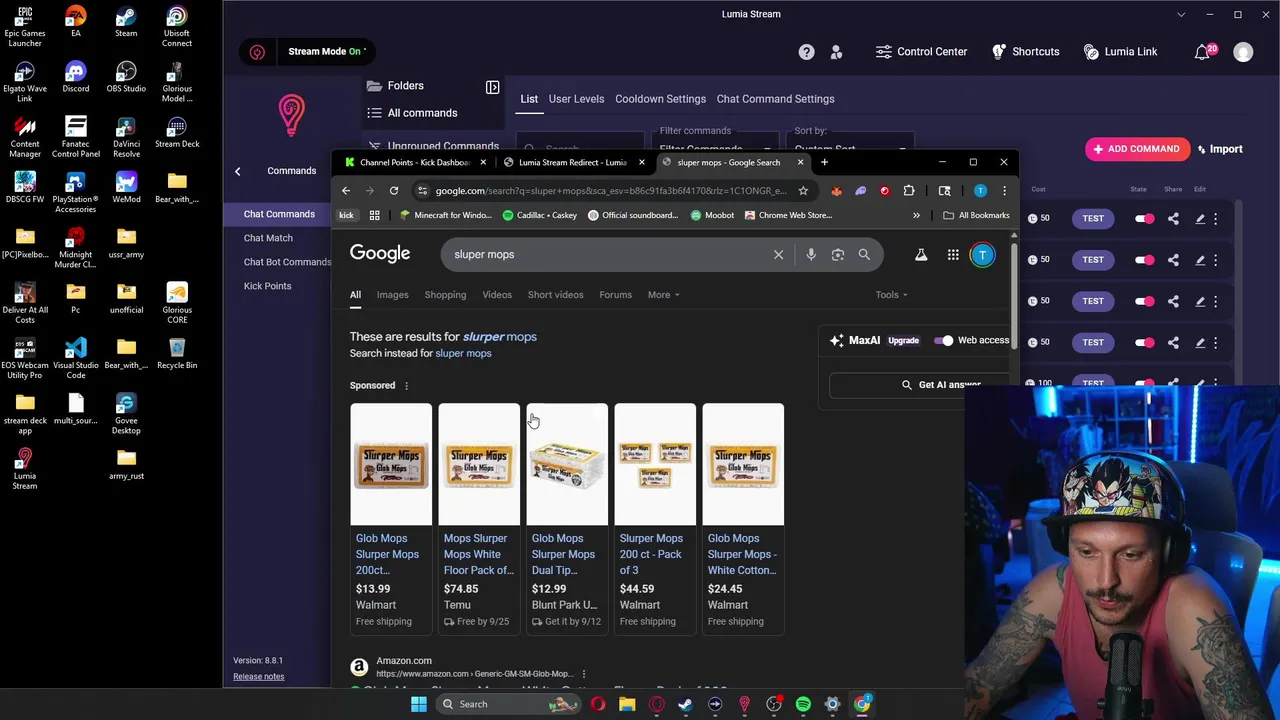This screenshot has height=720, width=1280.
Task: Toggle Stream Mode On in Lumia Stream
Action: click(x=327, y=52)
